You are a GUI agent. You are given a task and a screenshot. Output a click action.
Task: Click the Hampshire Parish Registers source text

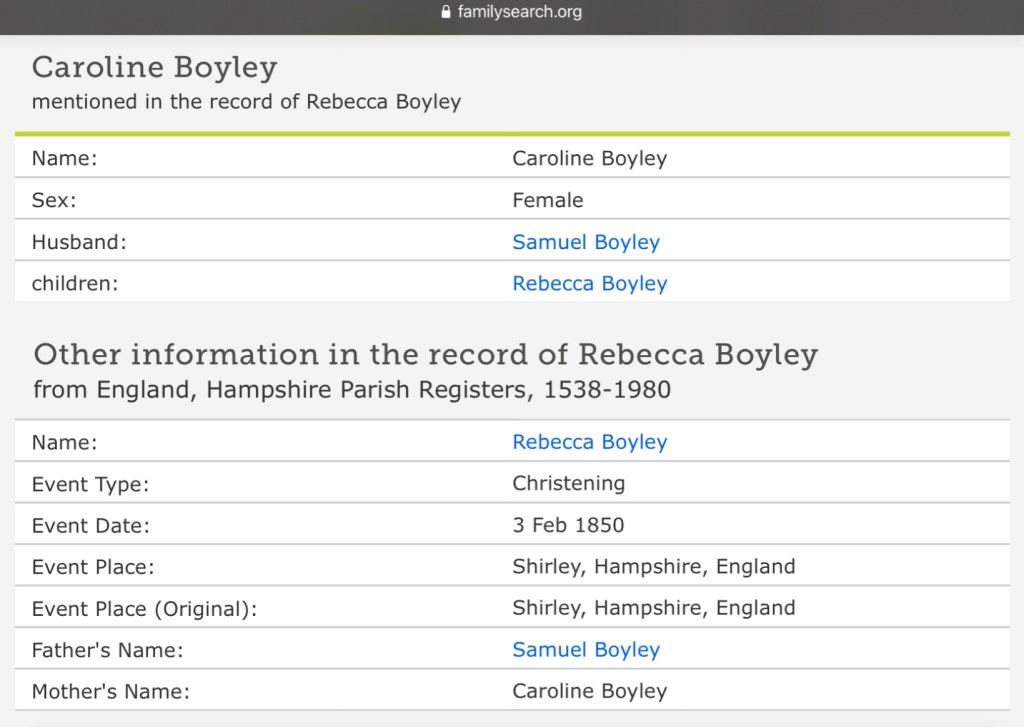[x=352, y=389]
